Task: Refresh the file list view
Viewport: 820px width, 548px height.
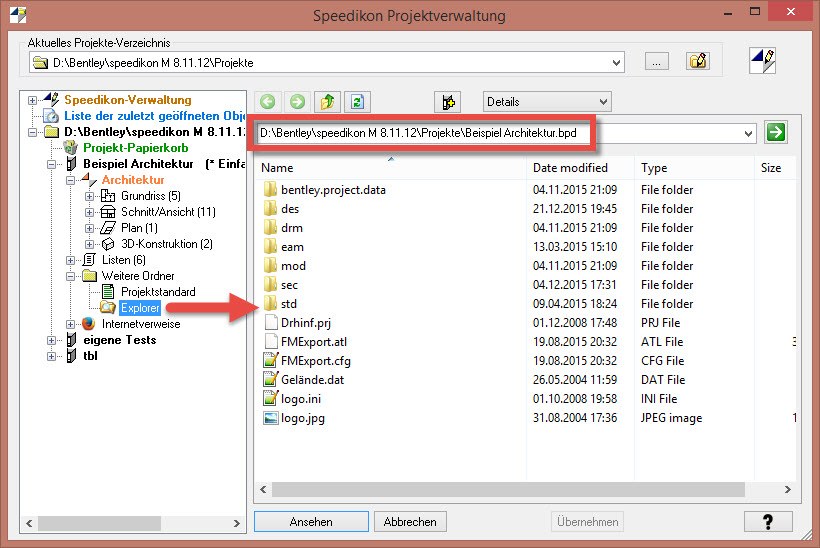Action: coord(357,101)
